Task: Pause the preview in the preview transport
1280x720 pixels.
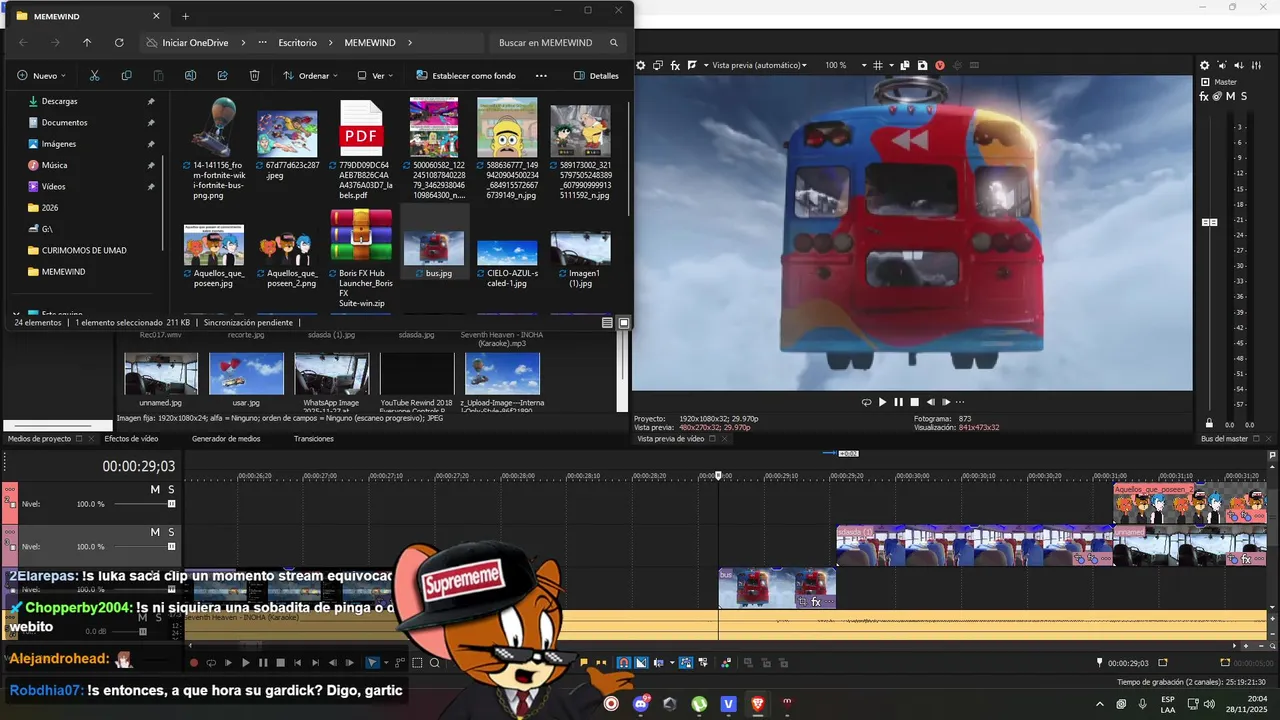Action: click(898, 402)
